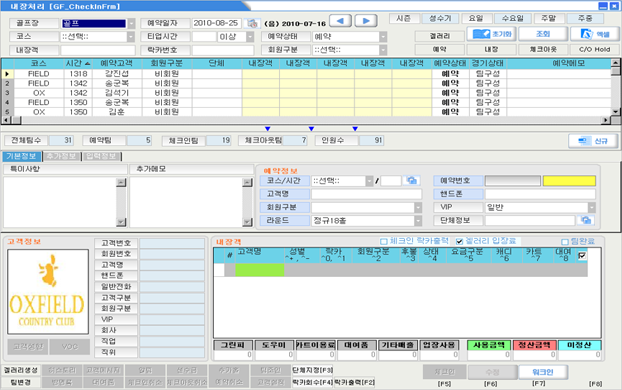The image size is (622, 390).
Task: Open the 골프장 dropdown
Action: (x=131, y=23)
